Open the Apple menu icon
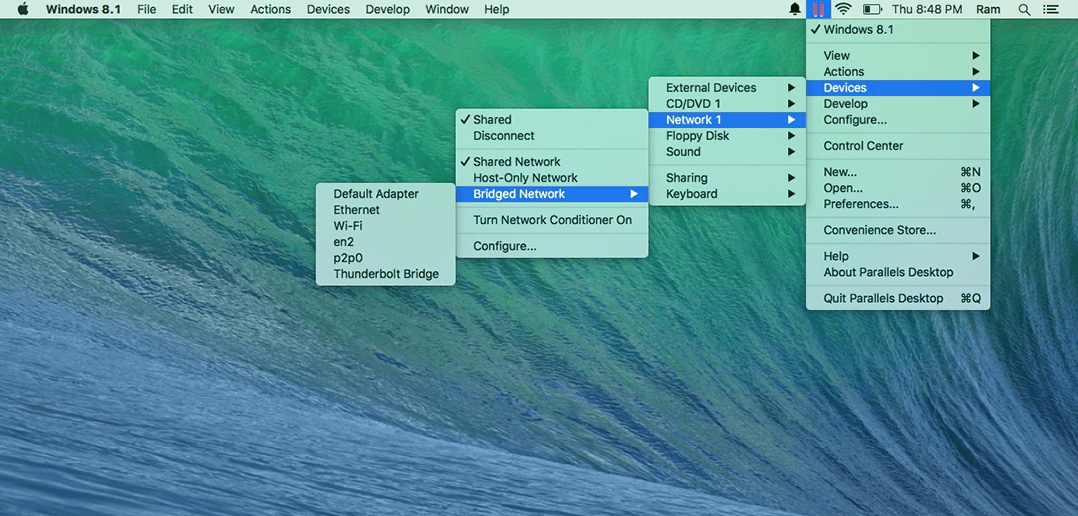This screenshot has width=1078, height=516. pos(23,9)
